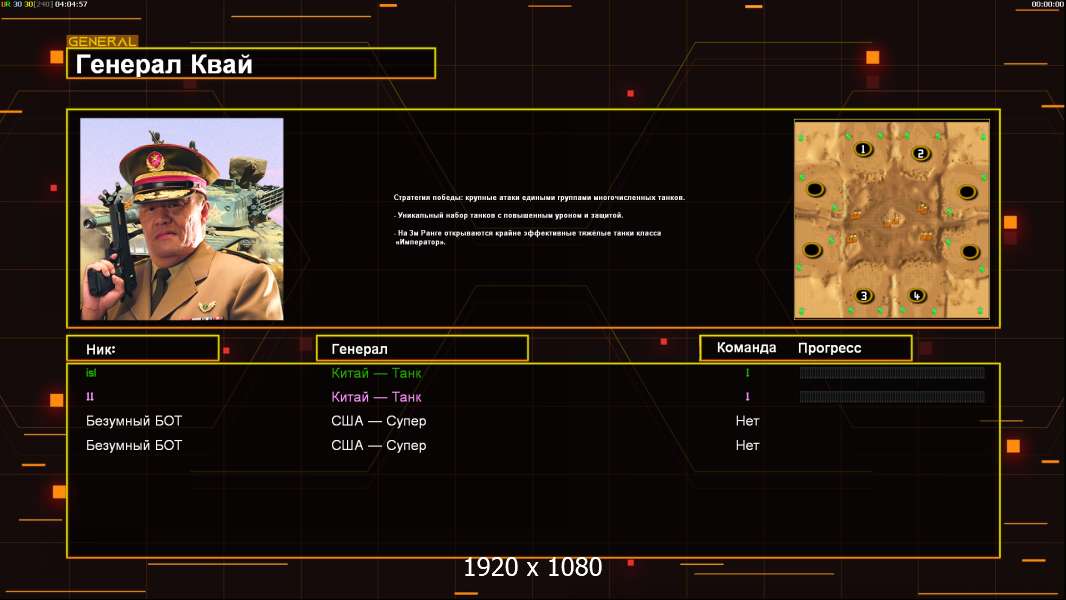The width and height of the screenshot is (1066, 600).
Task: Select start position 2 on the map
Action: (921, 154)
